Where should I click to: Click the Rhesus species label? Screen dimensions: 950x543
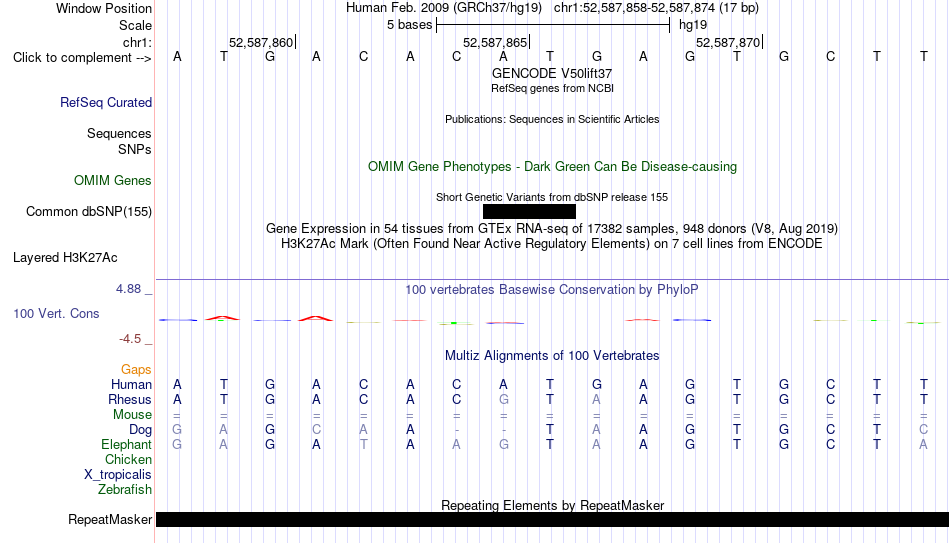[130, 400]
